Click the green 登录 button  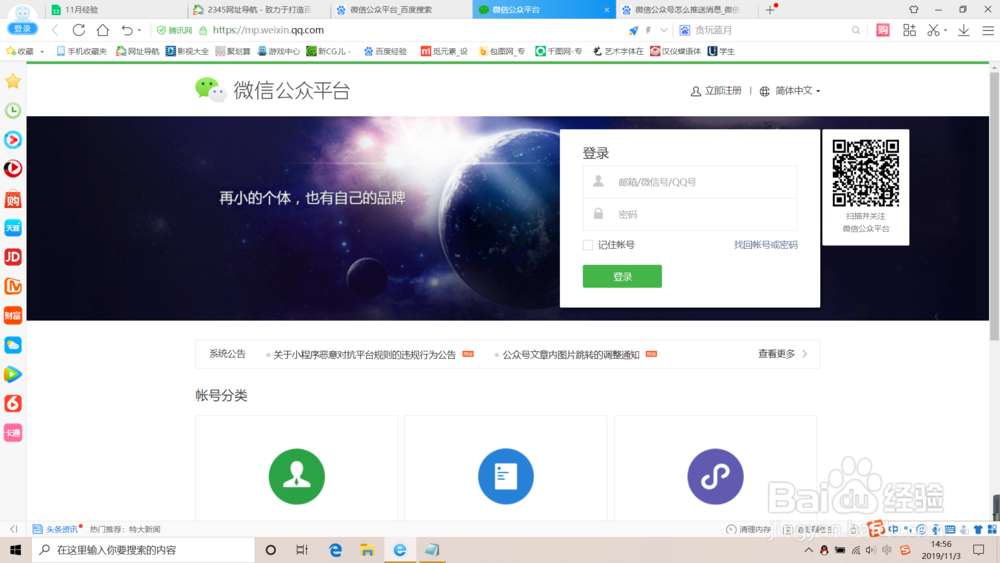pos(622,276)
